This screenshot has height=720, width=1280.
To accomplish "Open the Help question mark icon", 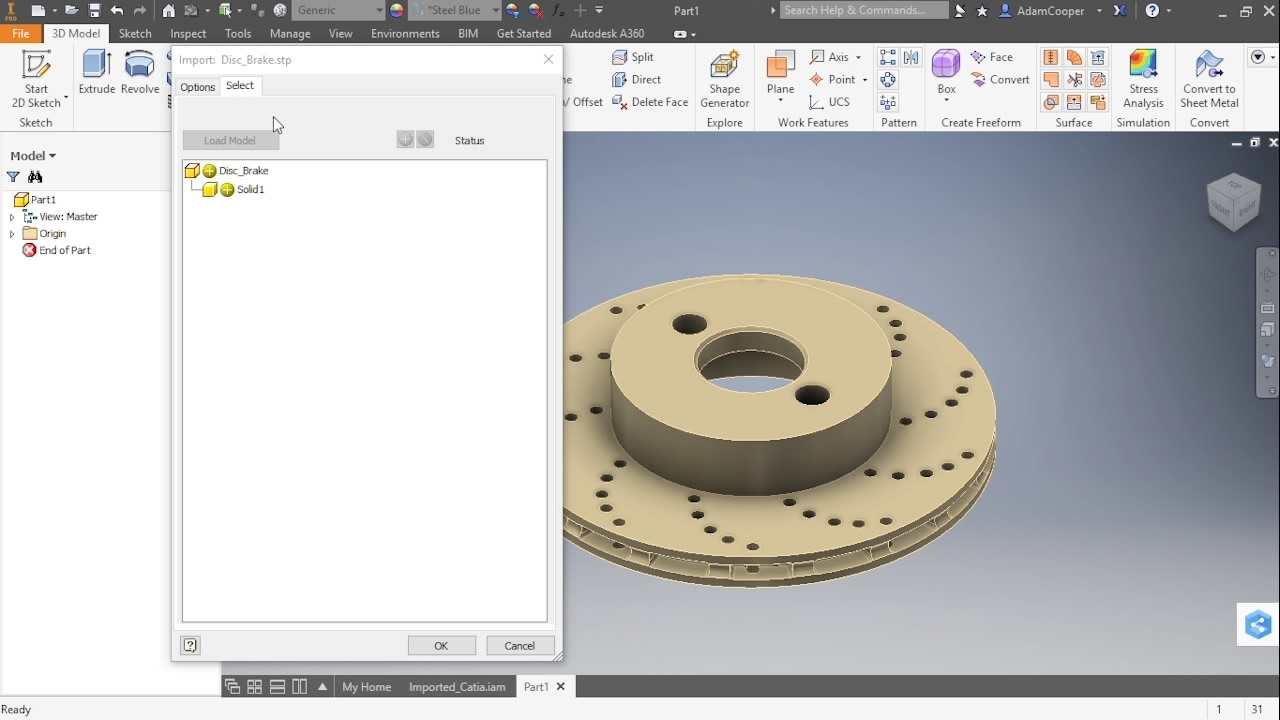I will coord(1152,10).
